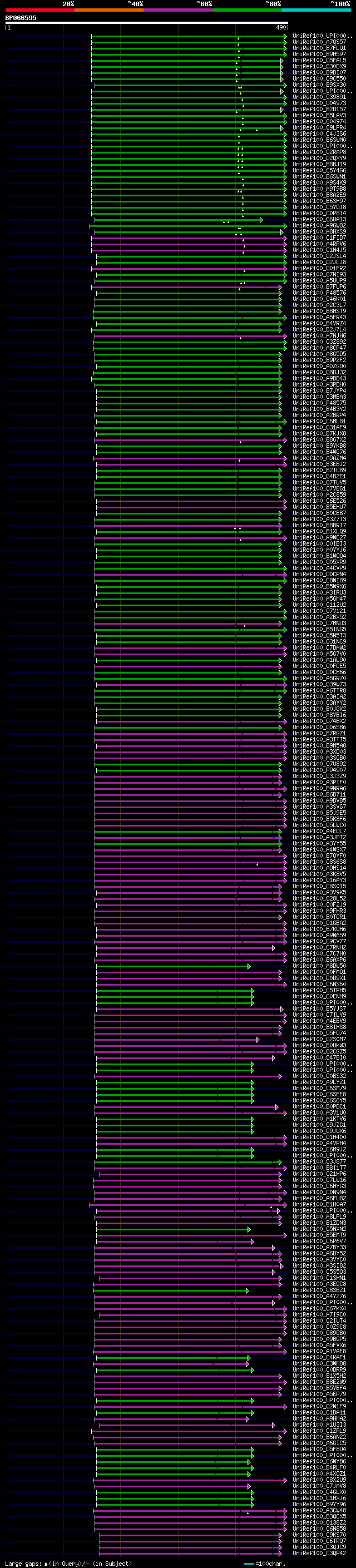Image resolution: width=356 pixels, height=1568 pixels.
Task: Click hit label UniRef100_A7I9C0
Action: (319, 1315)
